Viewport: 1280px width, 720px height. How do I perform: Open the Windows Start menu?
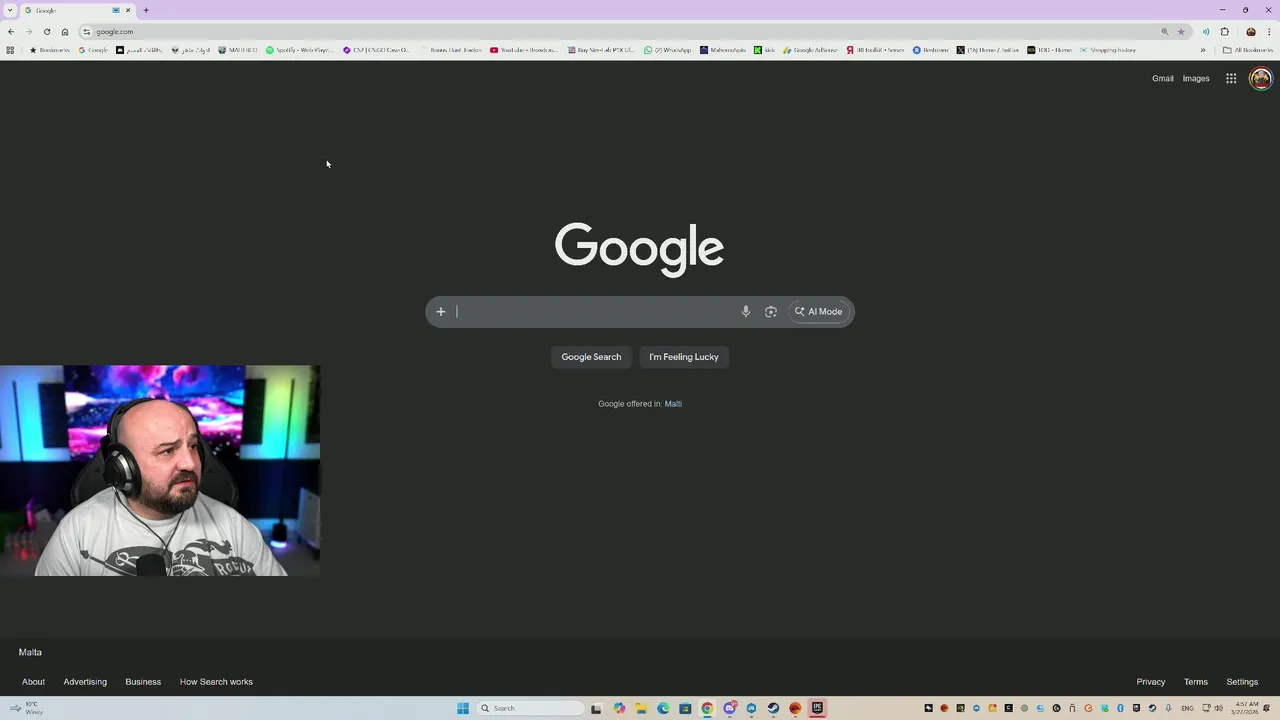(463, 708)
